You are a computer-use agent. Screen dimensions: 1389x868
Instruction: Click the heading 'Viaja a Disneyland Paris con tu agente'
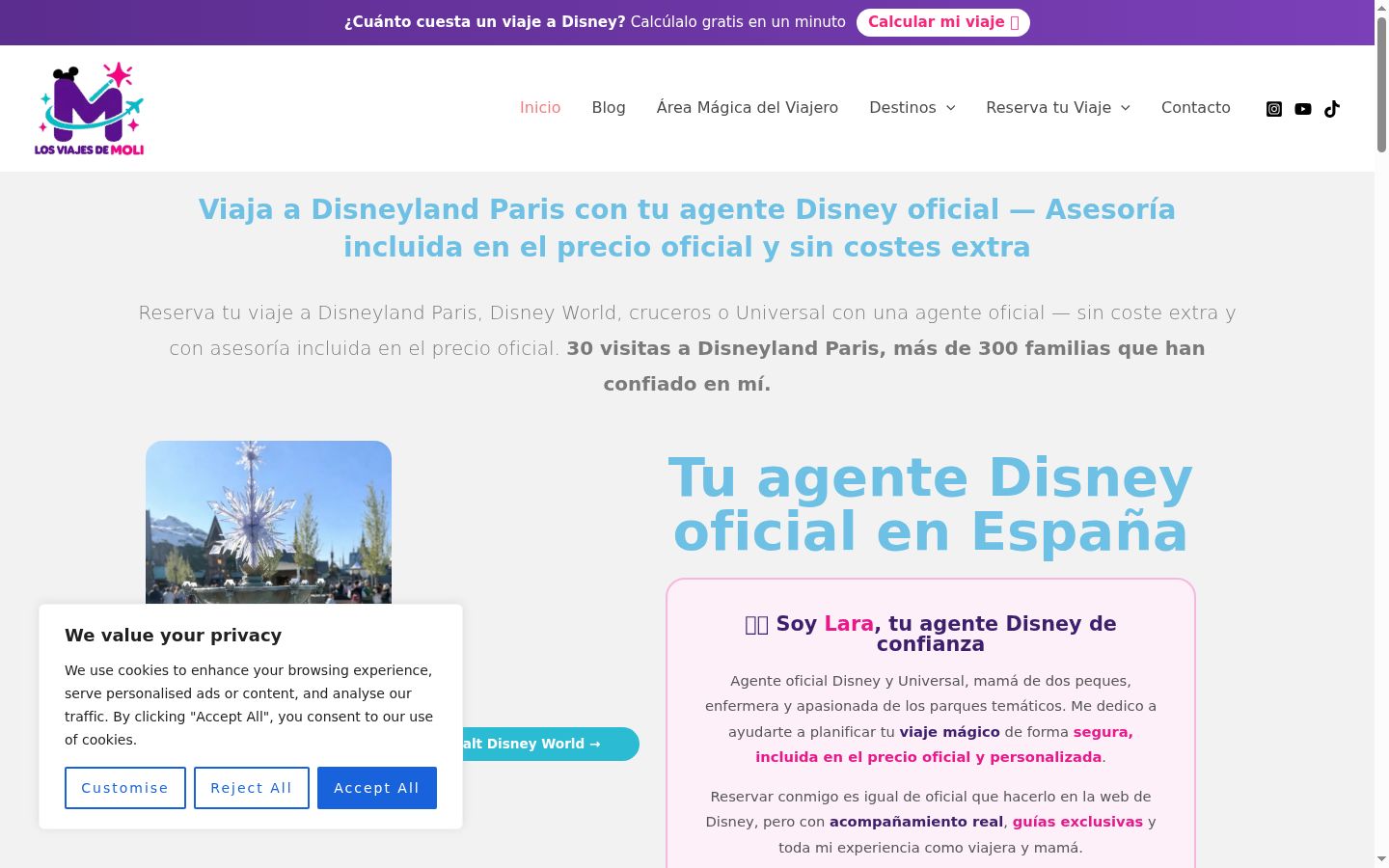(687, 229)
